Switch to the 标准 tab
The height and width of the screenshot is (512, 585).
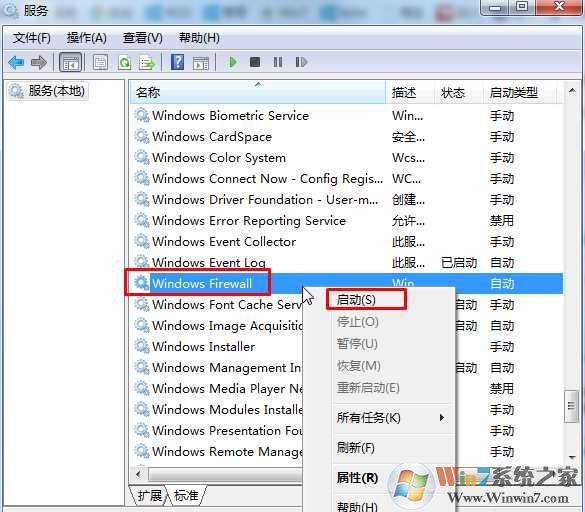pyautogui.click(x=186, y=496)
